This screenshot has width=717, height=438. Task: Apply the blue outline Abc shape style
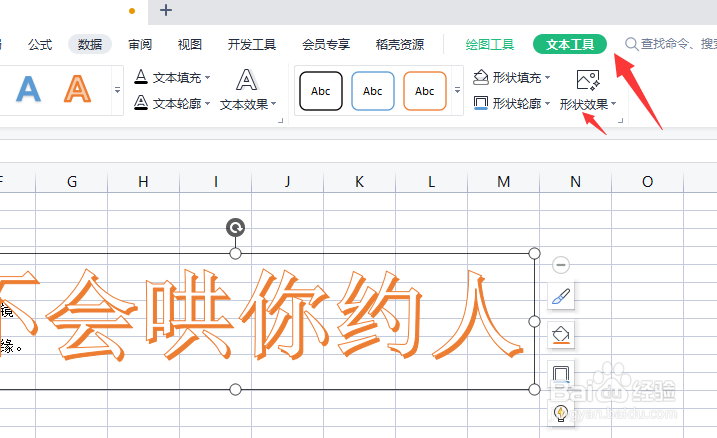click(373, 91)
